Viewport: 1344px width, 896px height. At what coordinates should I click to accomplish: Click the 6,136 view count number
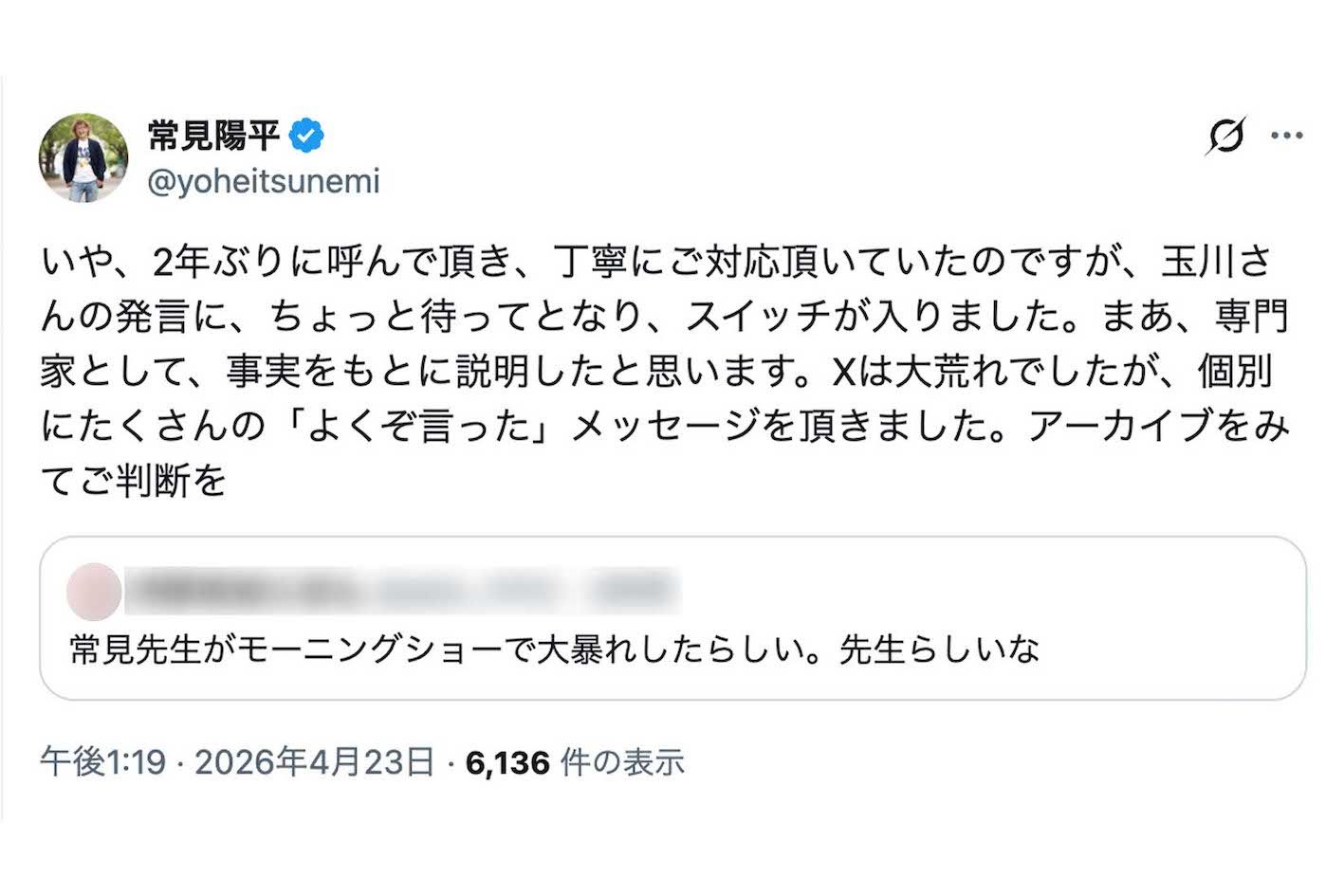(507, 762)
